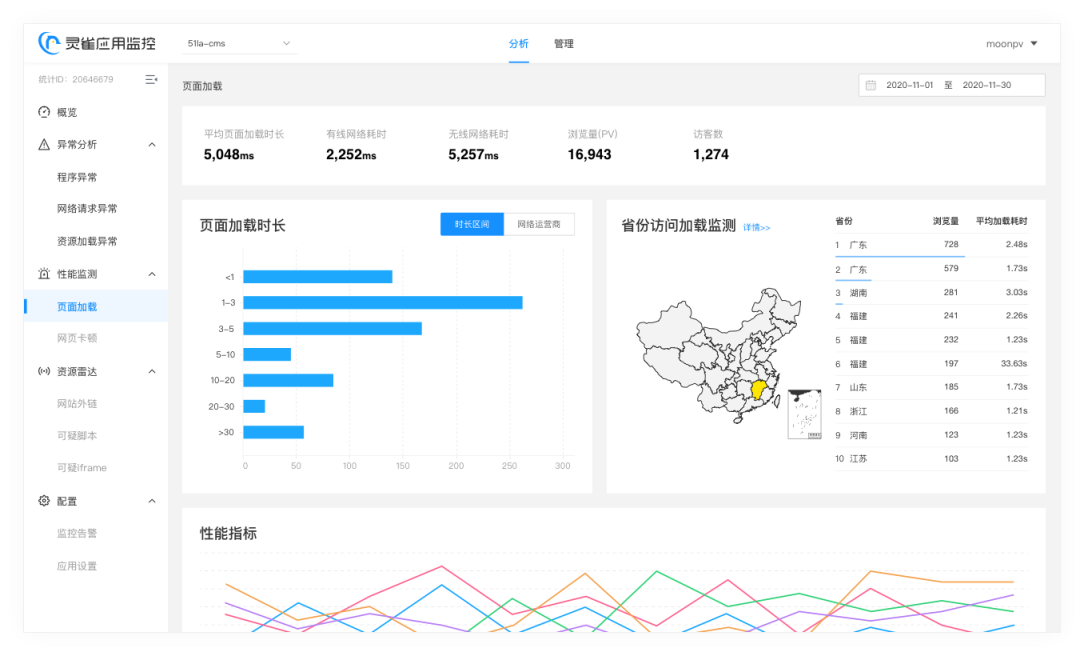
Task: Click the 配置 gear icon
Action: [x=44, y=501]
